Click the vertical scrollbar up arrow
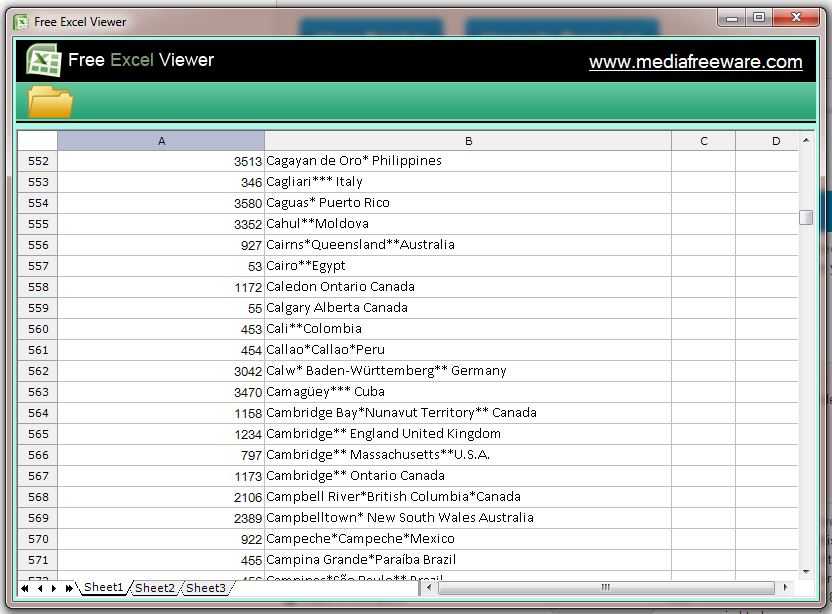 (806, 141)
